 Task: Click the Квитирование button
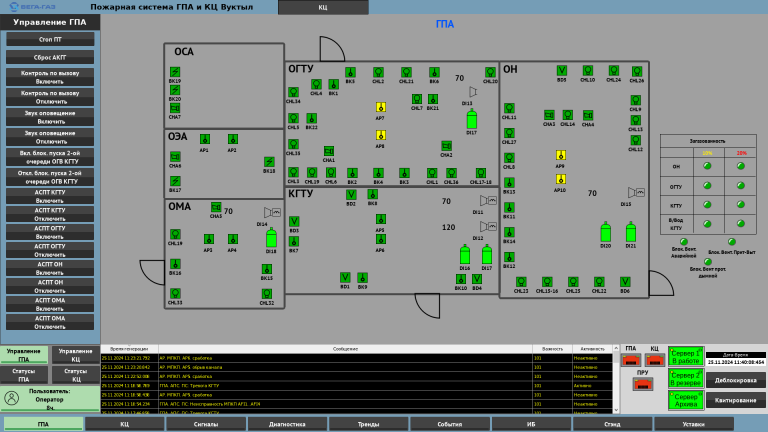(x=735, y=400)
